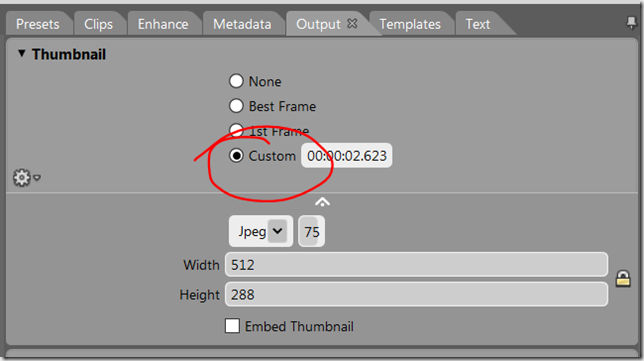644x361 pixels.
Task: Select the Custom thumbnail radio button
Action: click(236, 156)
